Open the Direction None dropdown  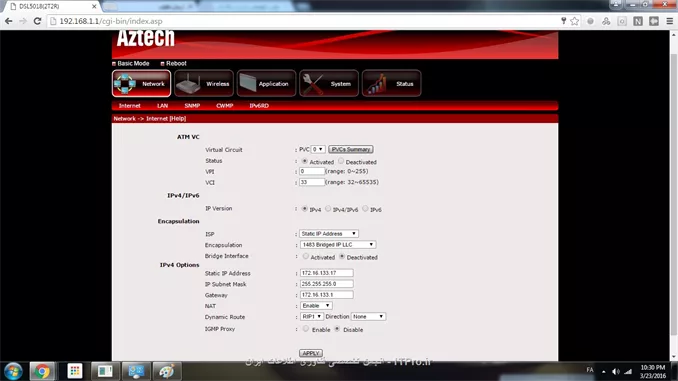click(x=368, y=317)
